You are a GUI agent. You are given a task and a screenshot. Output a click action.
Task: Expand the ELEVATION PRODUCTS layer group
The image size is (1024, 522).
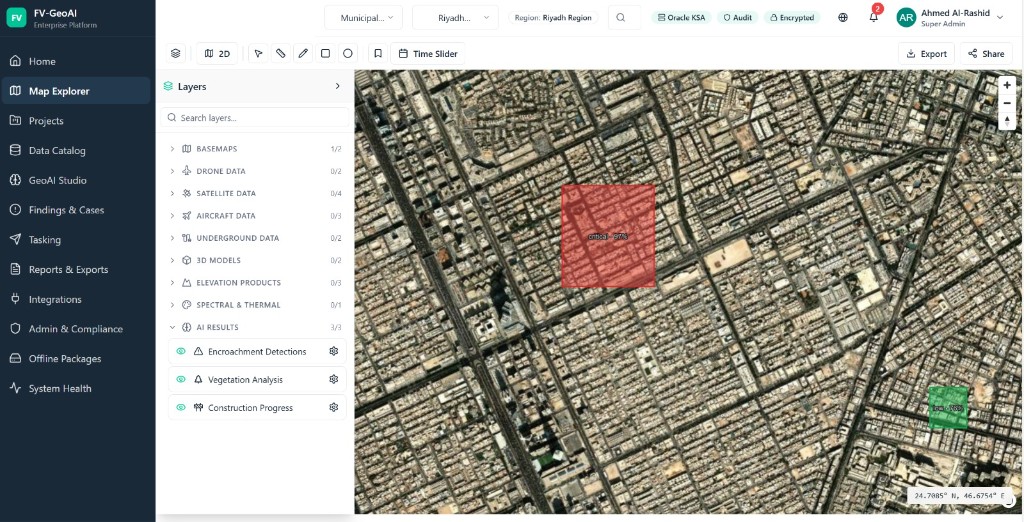coord(172,282)
